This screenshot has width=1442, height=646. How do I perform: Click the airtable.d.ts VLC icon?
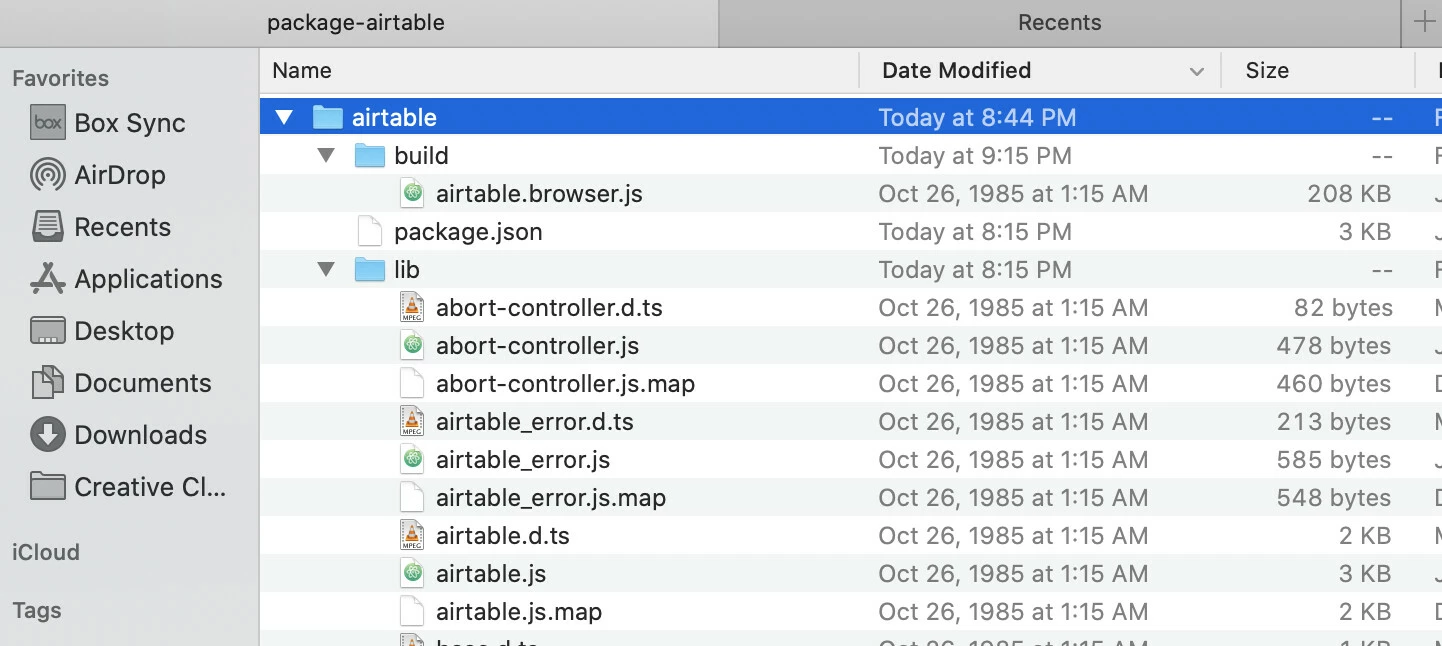click(x=412, y=536)
